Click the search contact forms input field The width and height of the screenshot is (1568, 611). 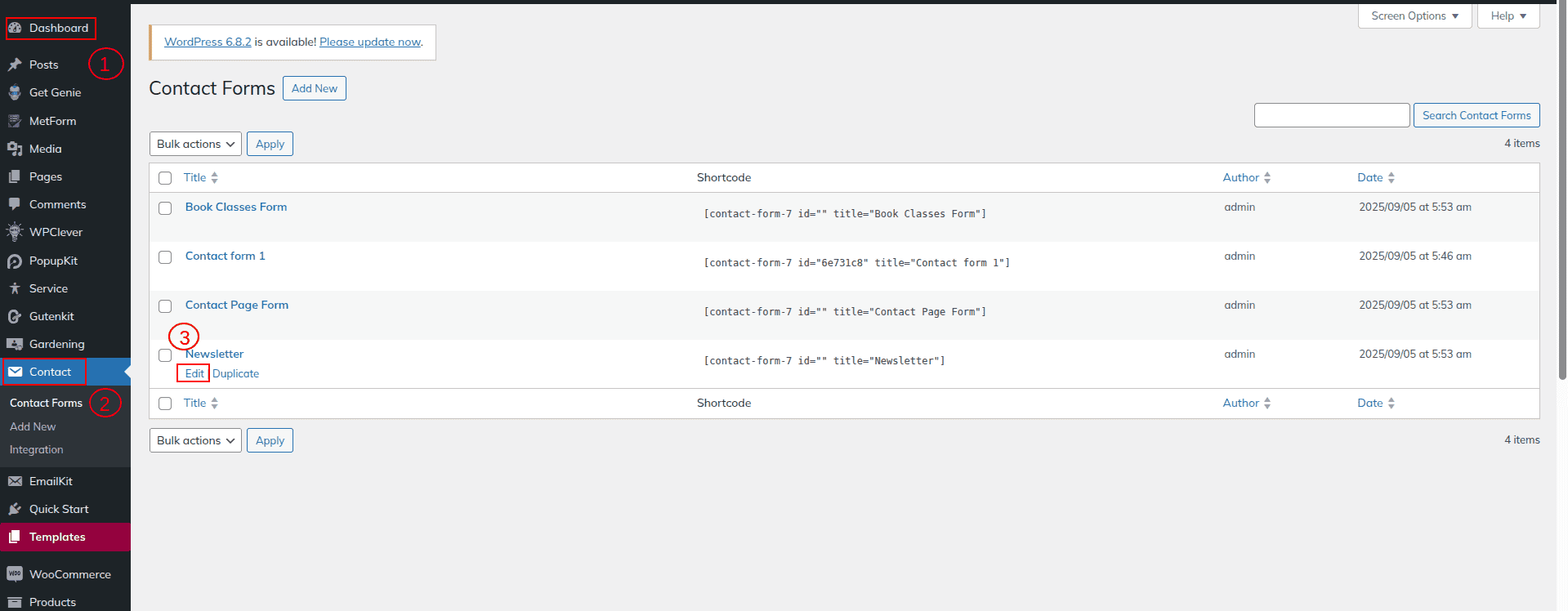[1332, 115]
